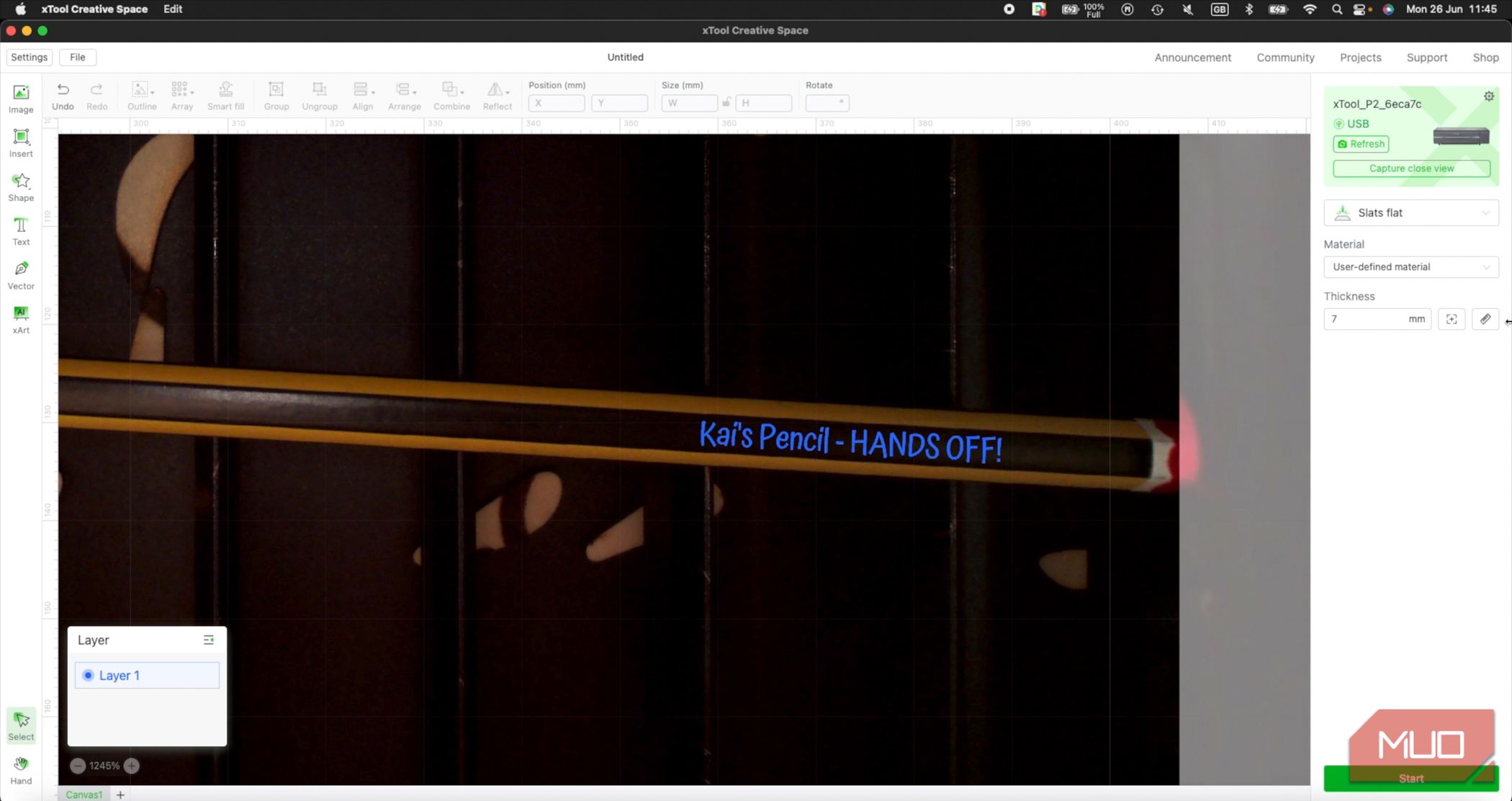The height and width of the screenshot is (801, 1512).
Task: Open the Edit menu
Action: 172,9
